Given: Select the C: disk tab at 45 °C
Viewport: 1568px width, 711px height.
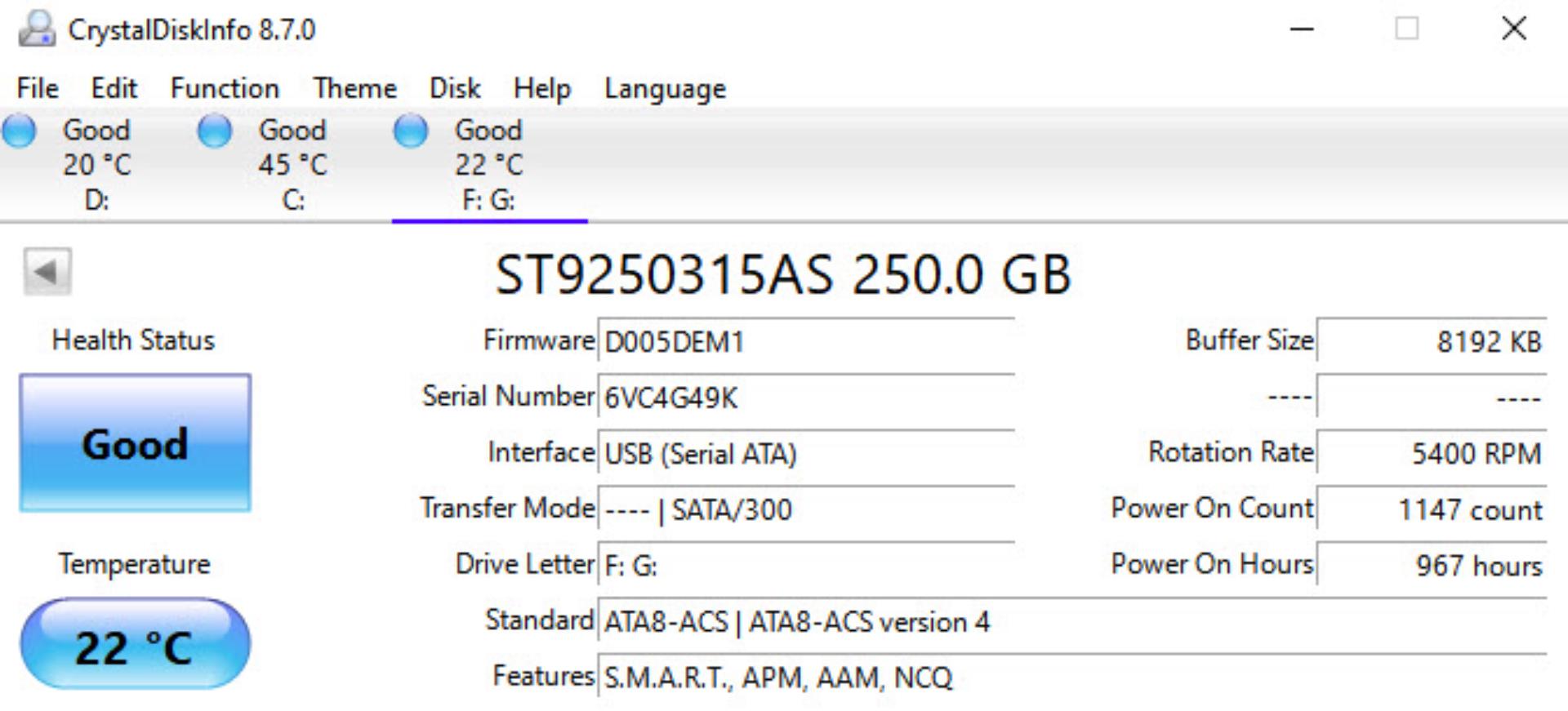Looking at the screenshot, I should (x=293, y=165).
